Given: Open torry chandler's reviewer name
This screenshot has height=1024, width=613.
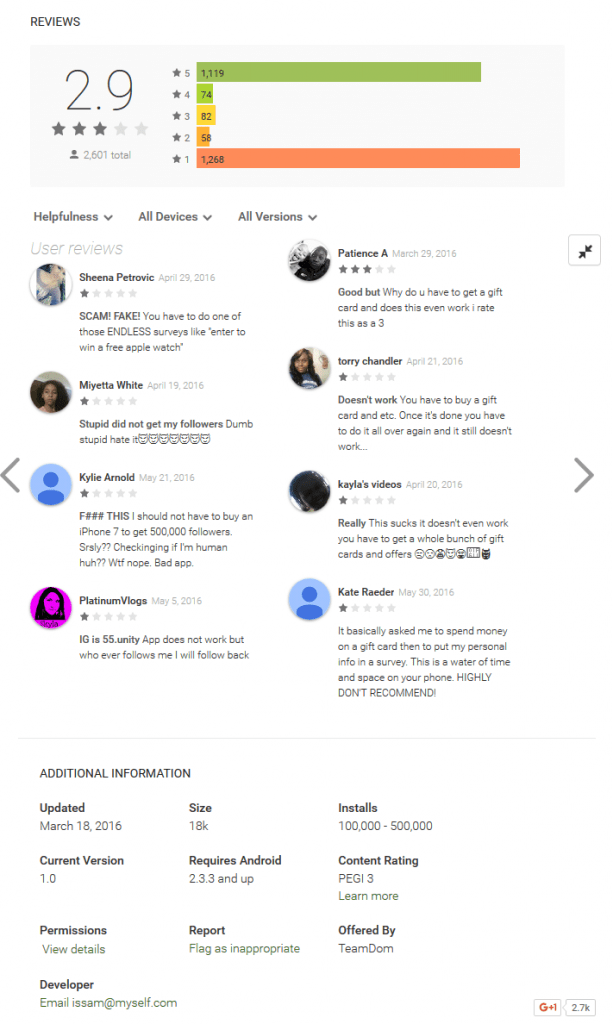Looking at the screenshot, I should (369, 361).
